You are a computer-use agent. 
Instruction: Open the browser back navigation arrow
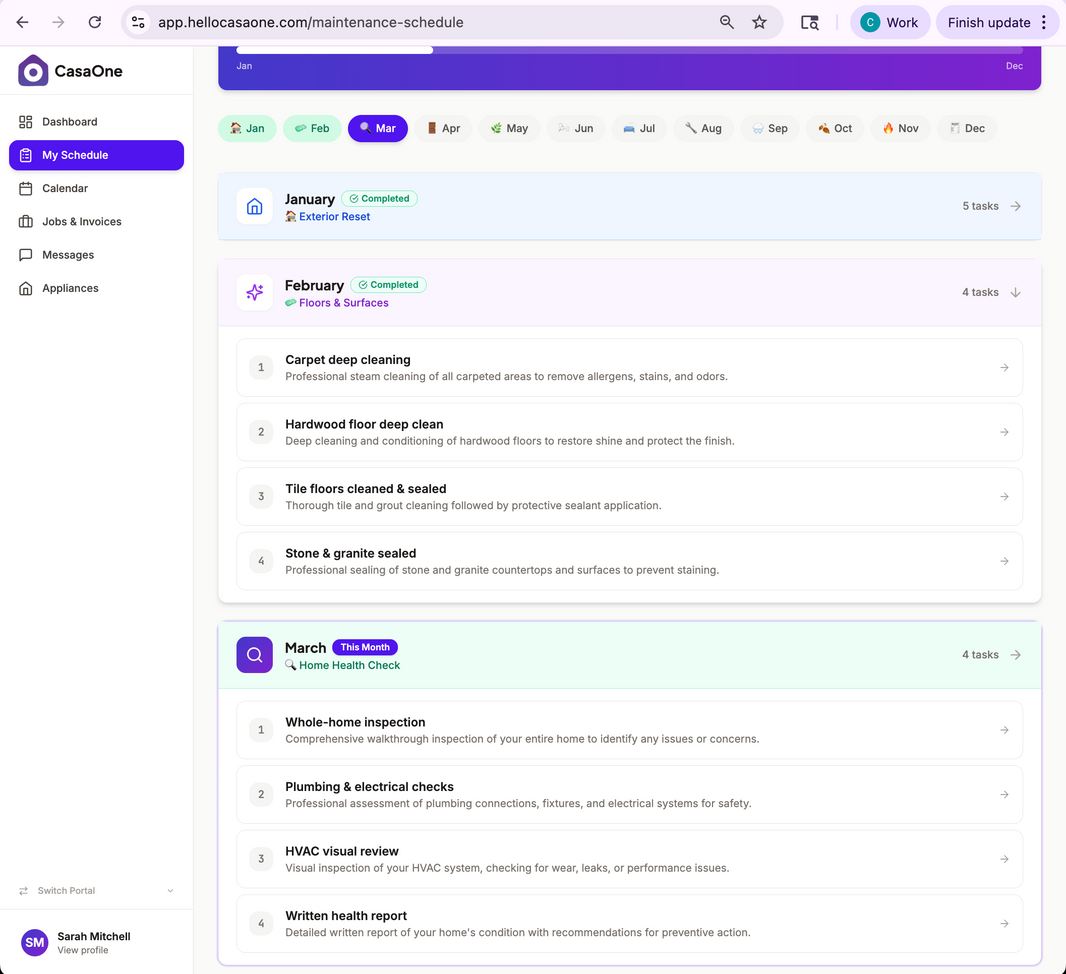22,22
